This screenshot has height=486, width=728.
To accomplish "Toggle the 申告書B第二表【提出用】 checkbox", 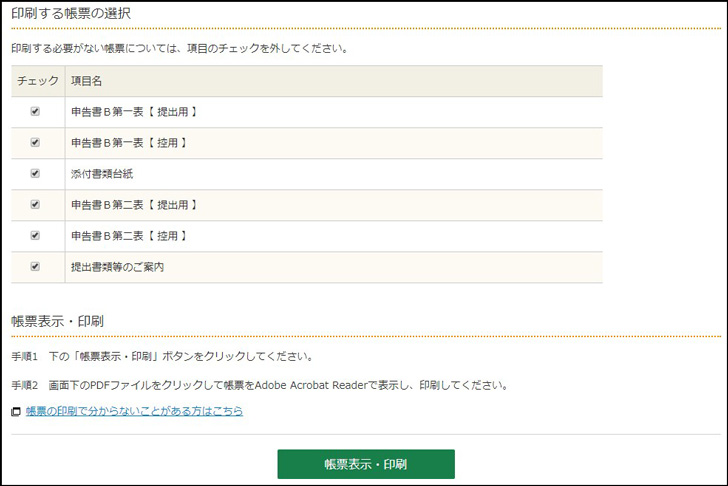I will pyautogui.click(x=35, y=205).
